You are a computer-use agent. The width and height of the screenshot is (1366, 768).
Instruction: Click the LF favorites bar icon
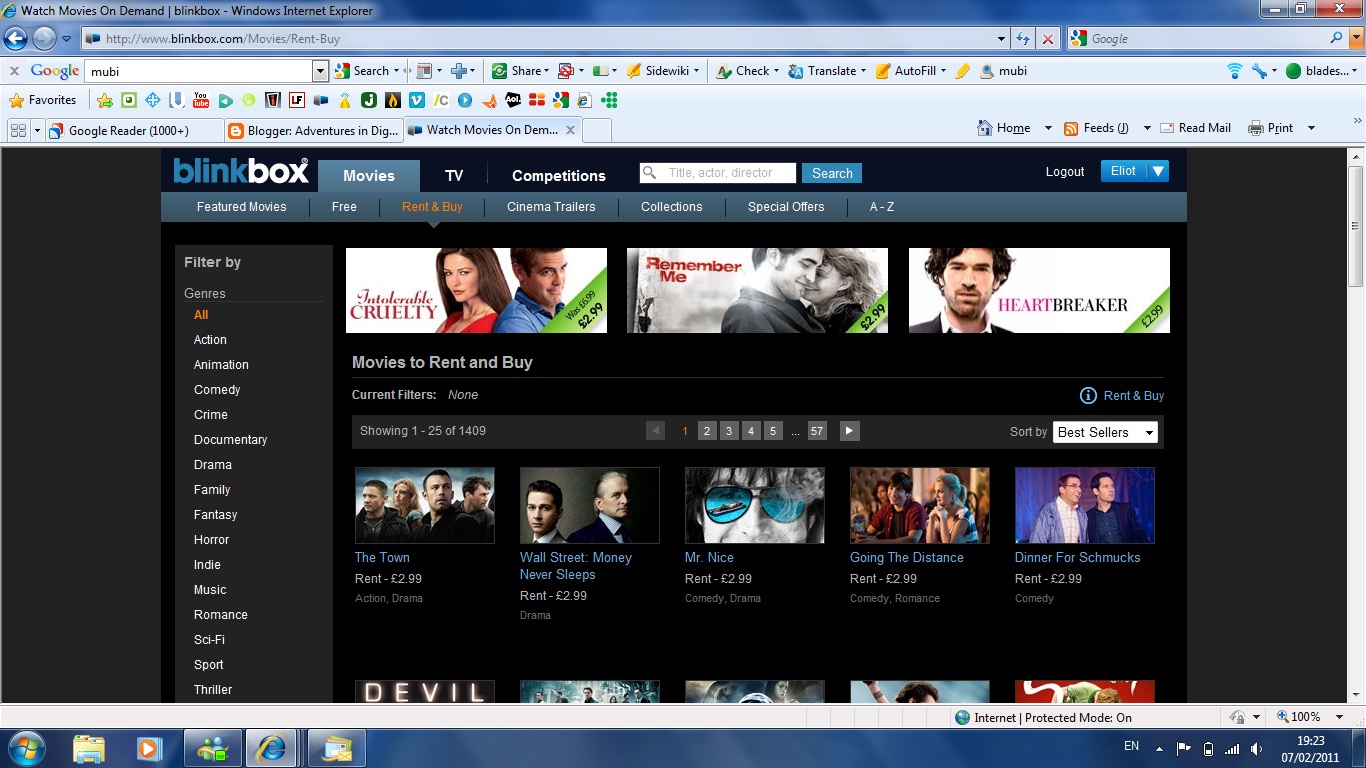pos(297,100)
